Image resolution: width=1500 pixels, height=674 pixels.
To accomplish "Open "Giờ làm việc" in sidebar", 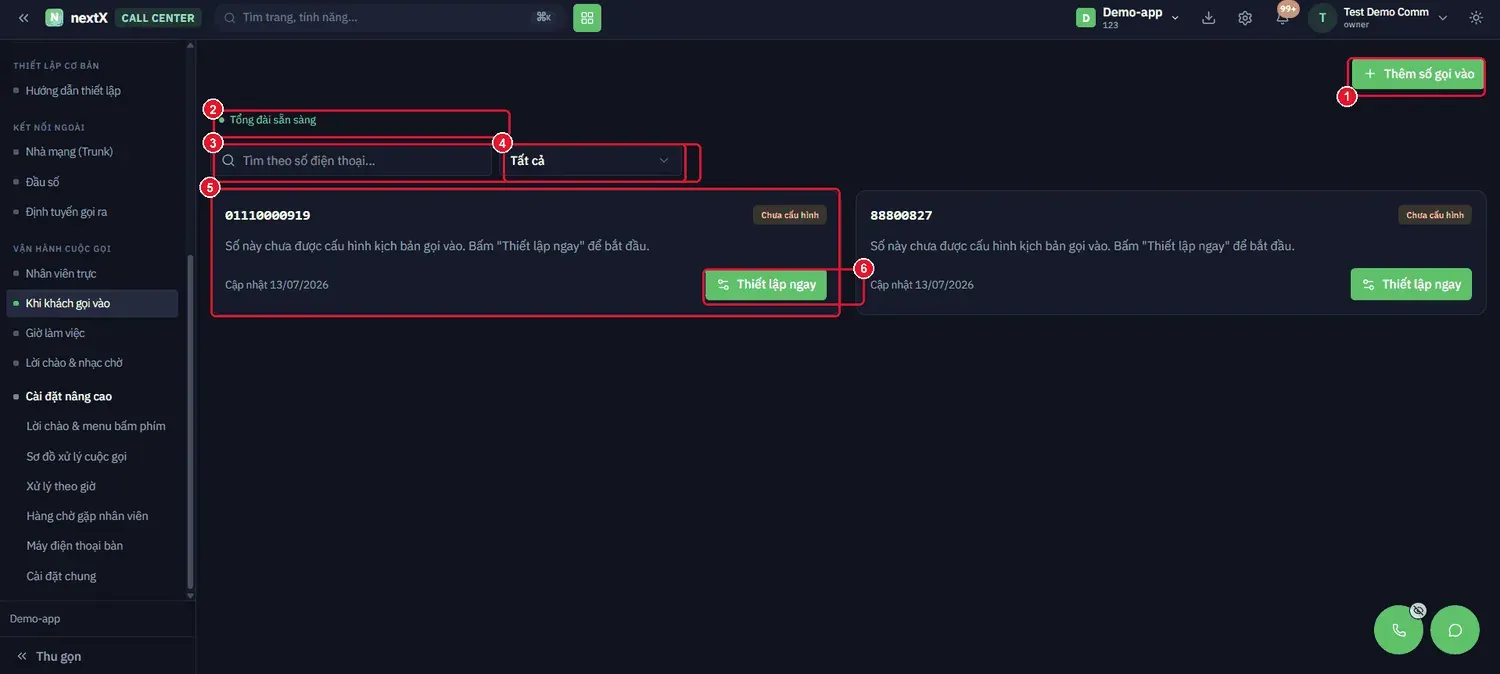I will pos(55,333).
